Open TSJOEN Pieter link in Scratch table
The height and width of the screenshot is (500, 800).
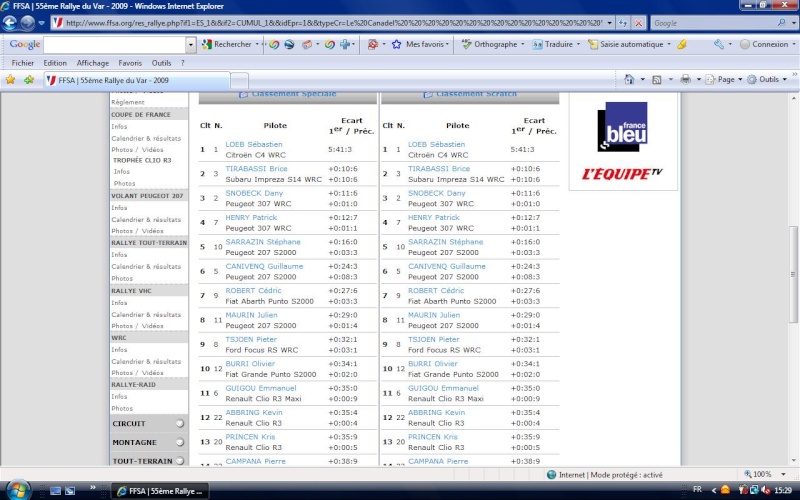click(434, 339)
